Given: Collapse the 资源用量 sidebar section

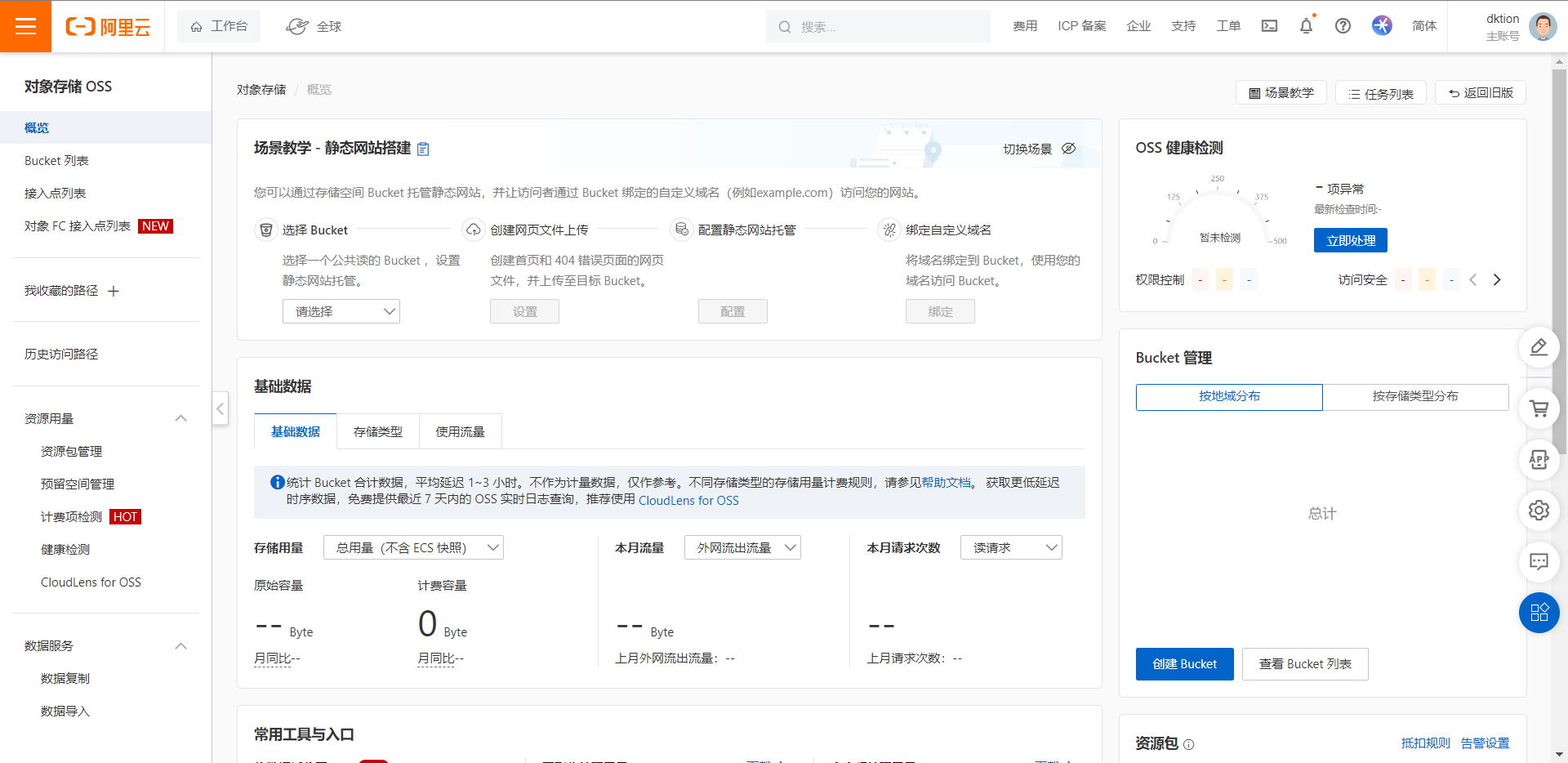Looking at the screenshot, I should (x=181, y=418).
